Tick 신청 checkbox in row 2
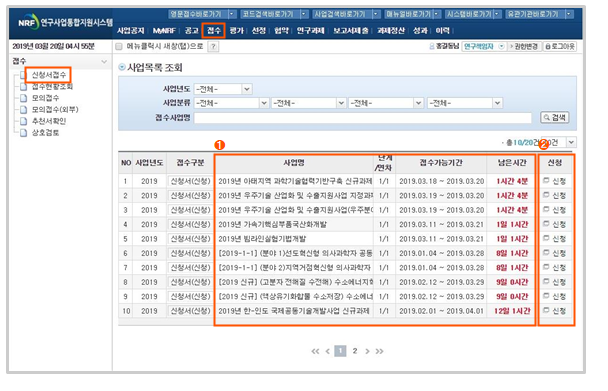 [546, 195]
